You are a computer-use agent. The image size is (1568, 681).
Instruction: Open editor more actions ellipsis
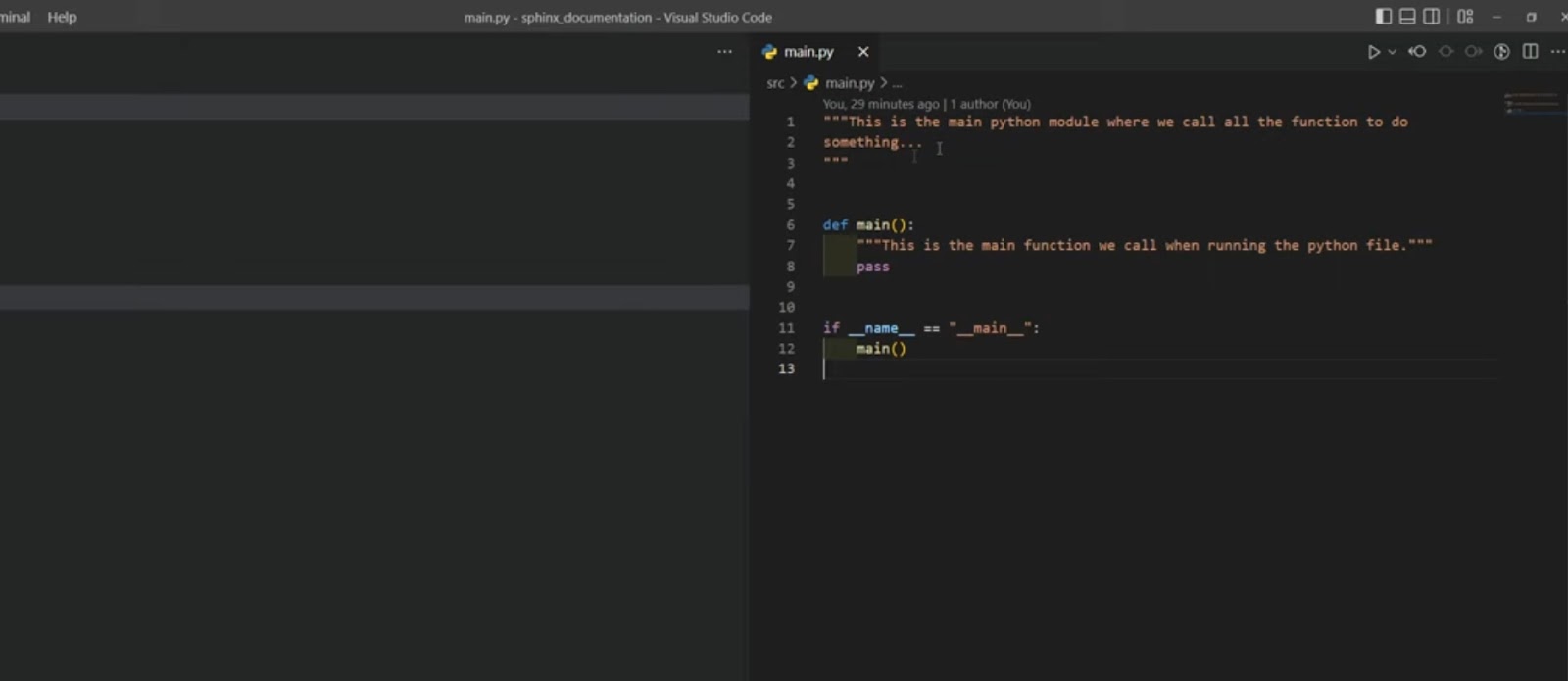[1558, 52]
